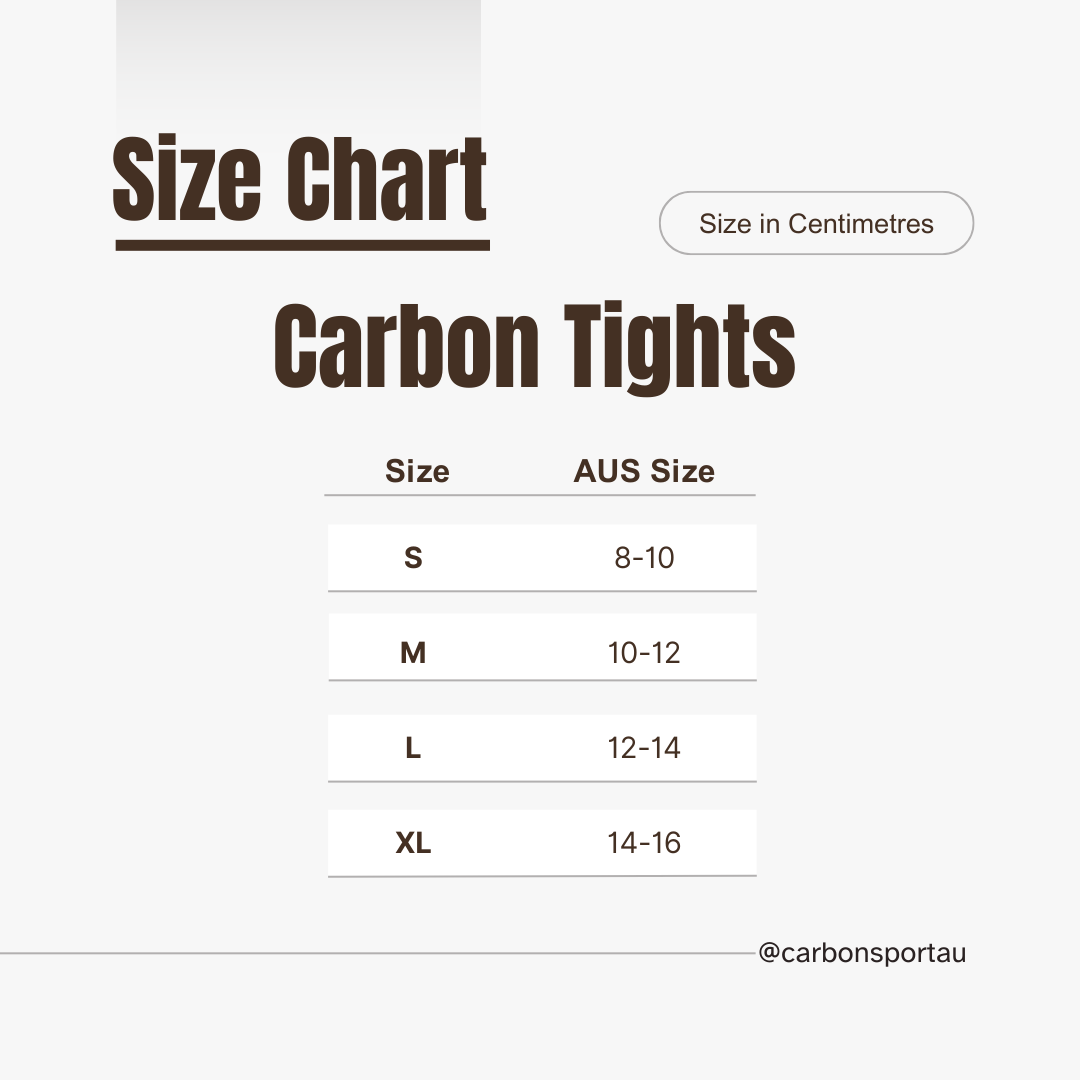This screenshot has height=1080, width=1080.
Task: Click the Size column header
Action: 417,471
